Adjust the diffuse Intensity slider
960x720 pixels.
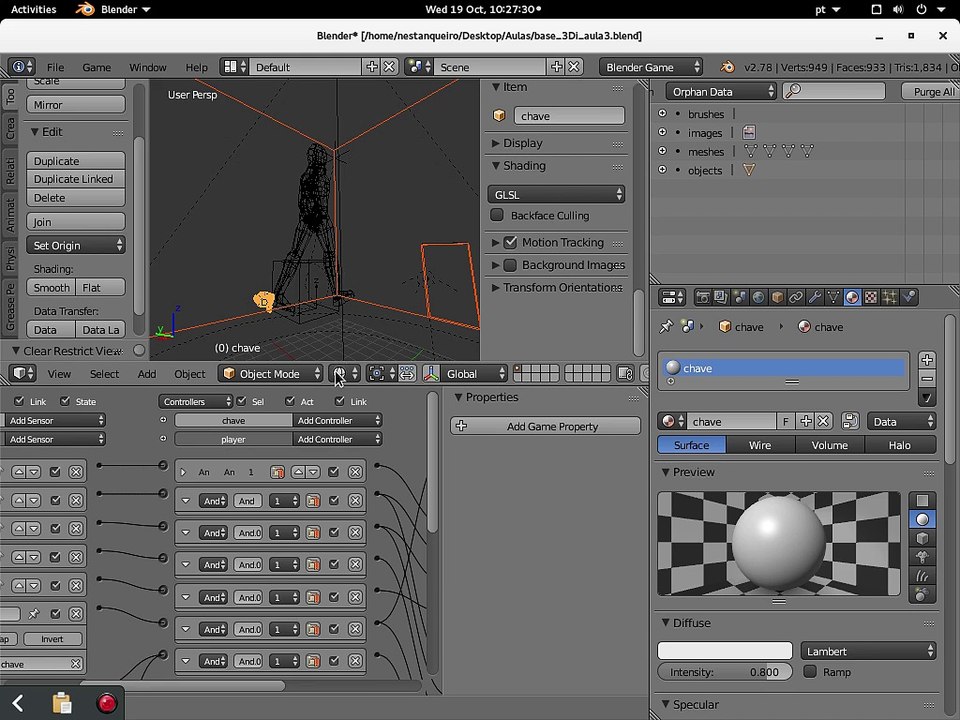[725, 672]
